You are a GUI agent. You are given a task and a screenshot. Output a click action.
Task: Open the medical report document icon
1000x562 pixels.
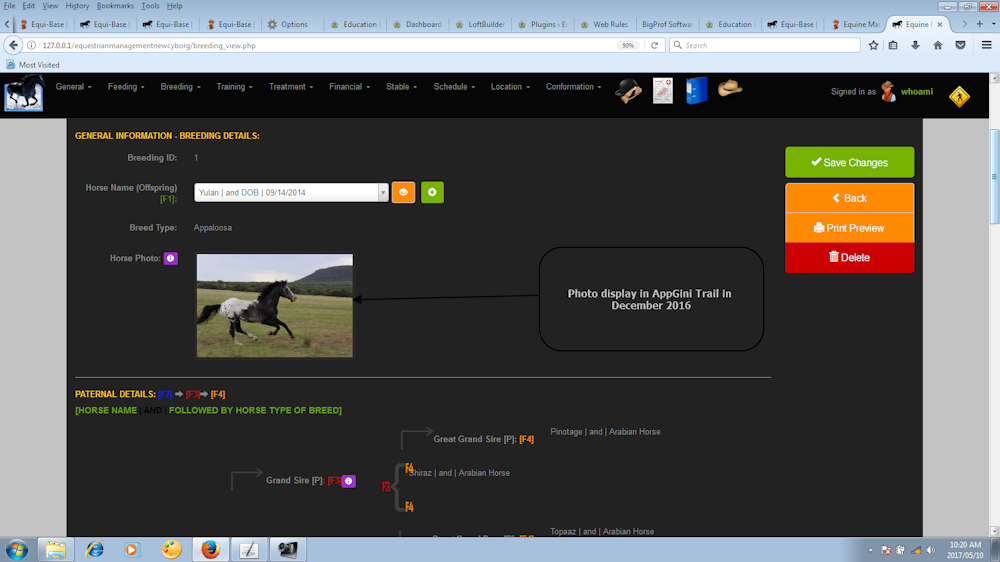pos(663,91)
